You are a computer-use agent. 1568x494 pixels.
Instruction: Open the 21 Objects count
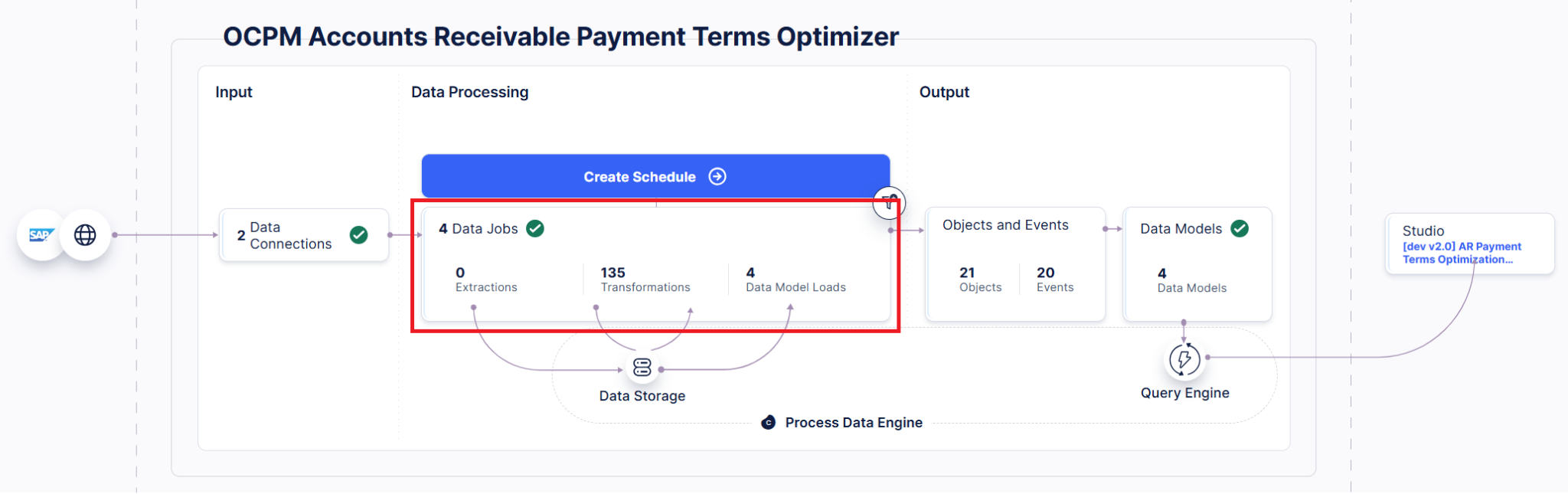pyautogui.click(x=980, y=280)
